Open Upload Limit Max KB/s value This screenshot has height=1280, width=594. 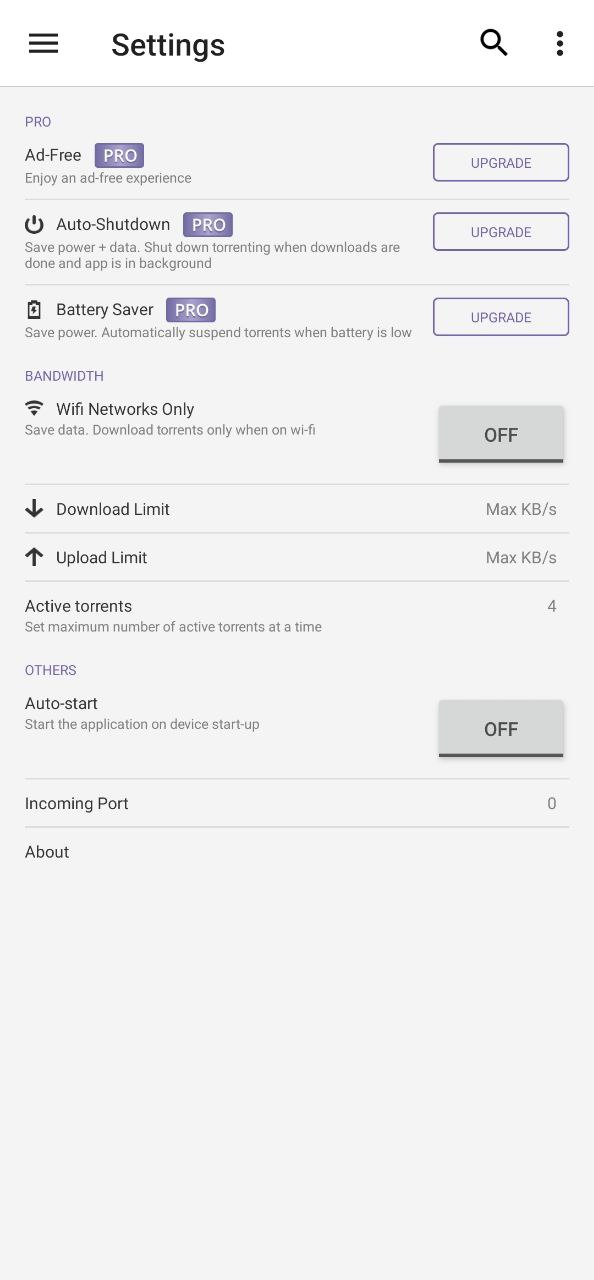521,557
